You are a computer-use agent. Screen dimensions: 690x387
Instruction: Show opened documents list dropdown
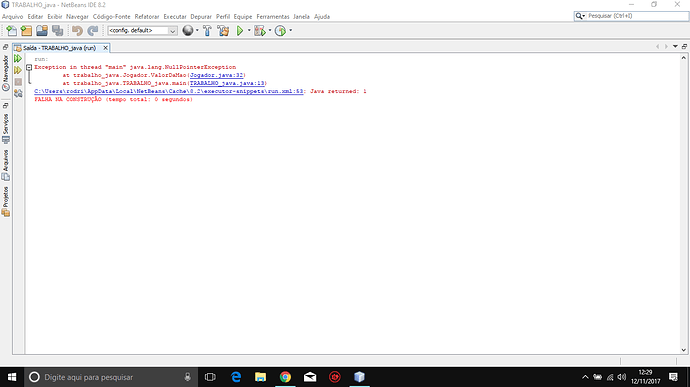coord(675,47)
